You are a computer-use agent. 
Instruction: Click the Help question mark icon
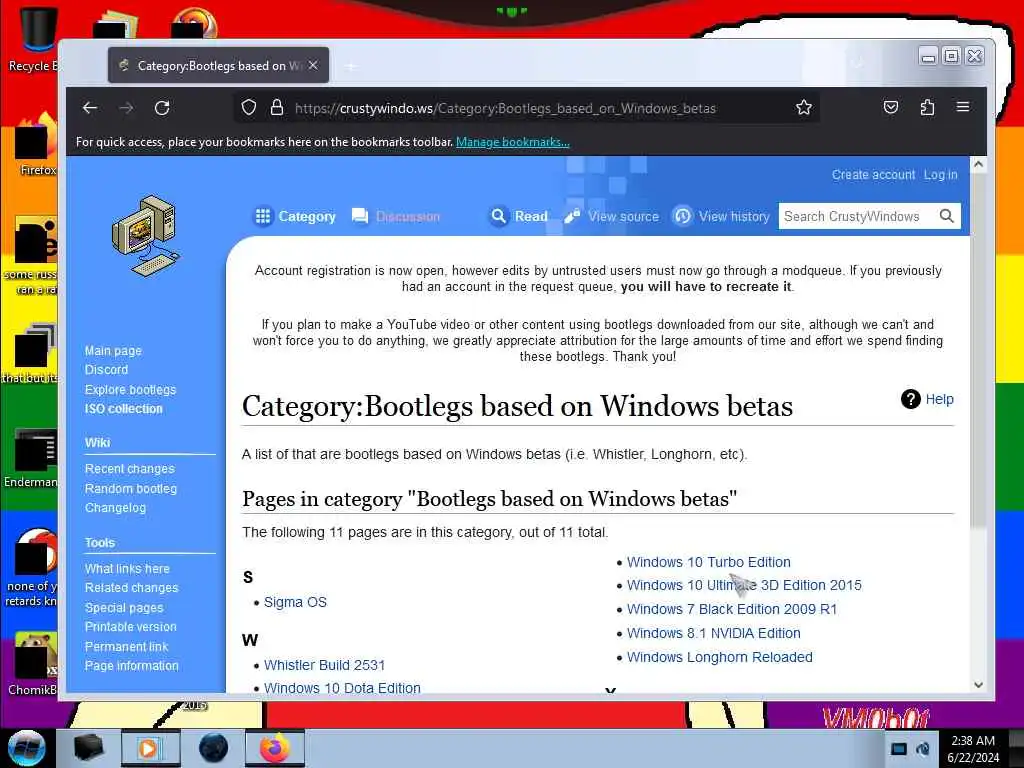[910, 399]
